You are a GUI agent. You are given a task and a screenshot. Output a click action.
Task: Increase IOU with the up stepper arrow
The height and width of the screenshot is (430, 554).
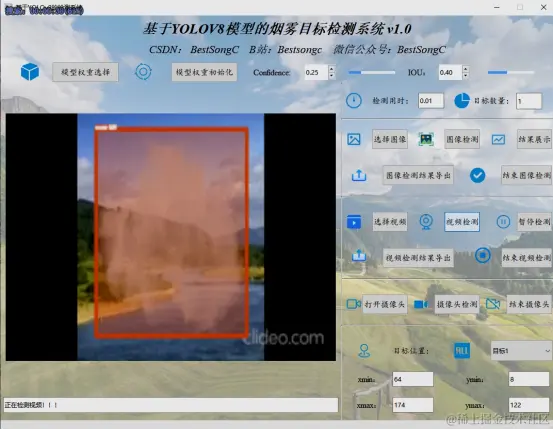465,69
